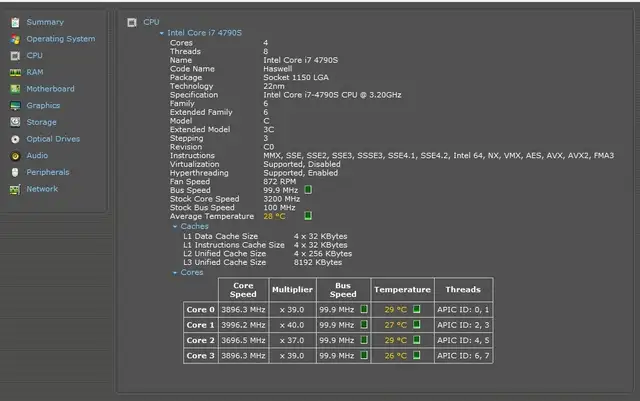
Task: Click the Supported, Disabled virtualization value
Action: coord(302,164)
